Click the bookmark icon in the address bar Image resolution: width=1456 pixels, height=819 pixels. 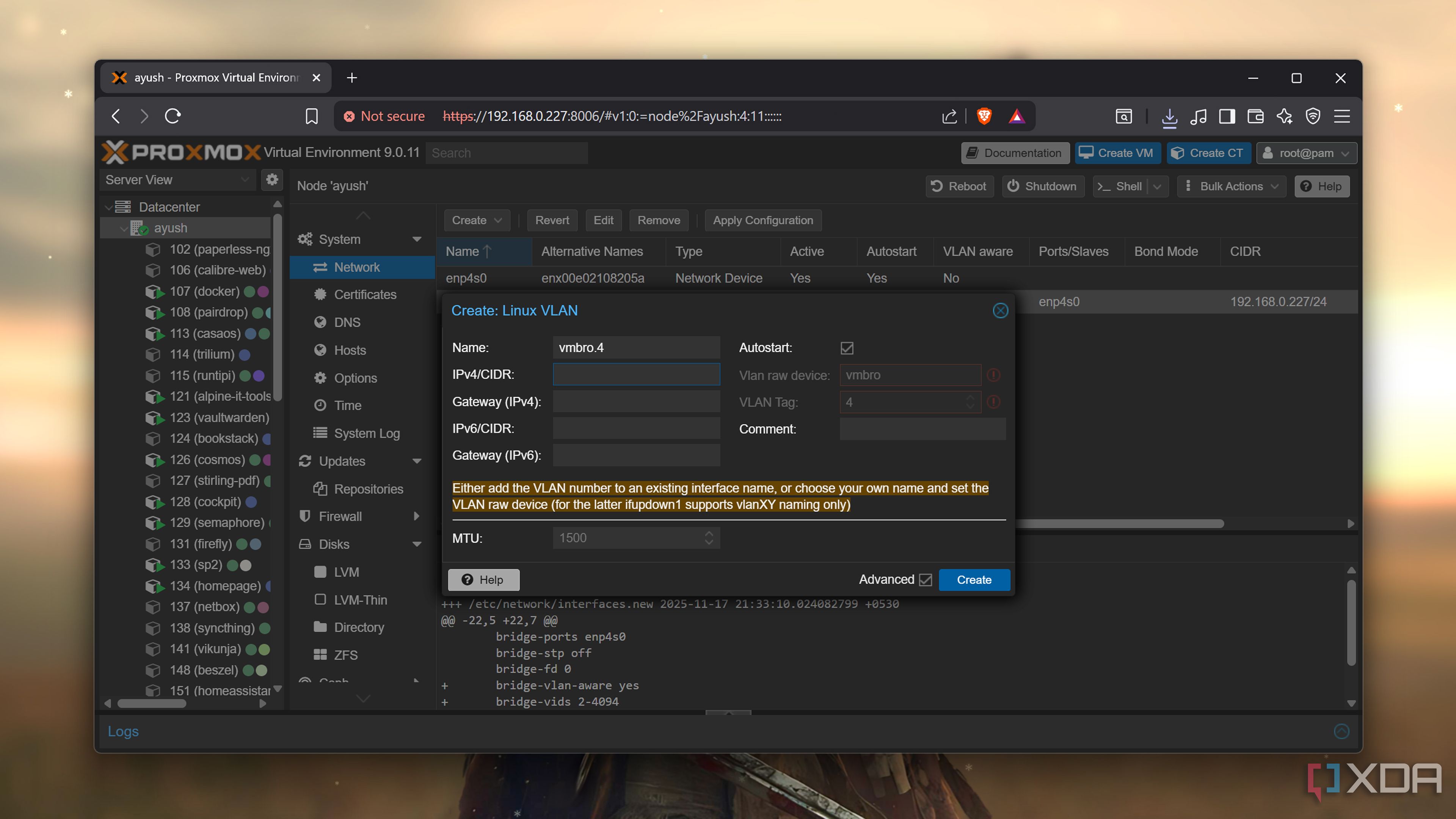tap(311, 116)
